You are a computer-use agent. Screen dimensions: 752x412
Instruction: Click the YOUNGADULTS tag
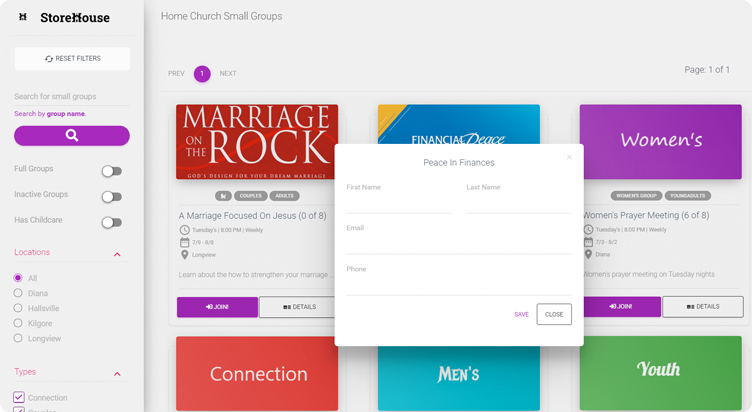tap(688, 196)
